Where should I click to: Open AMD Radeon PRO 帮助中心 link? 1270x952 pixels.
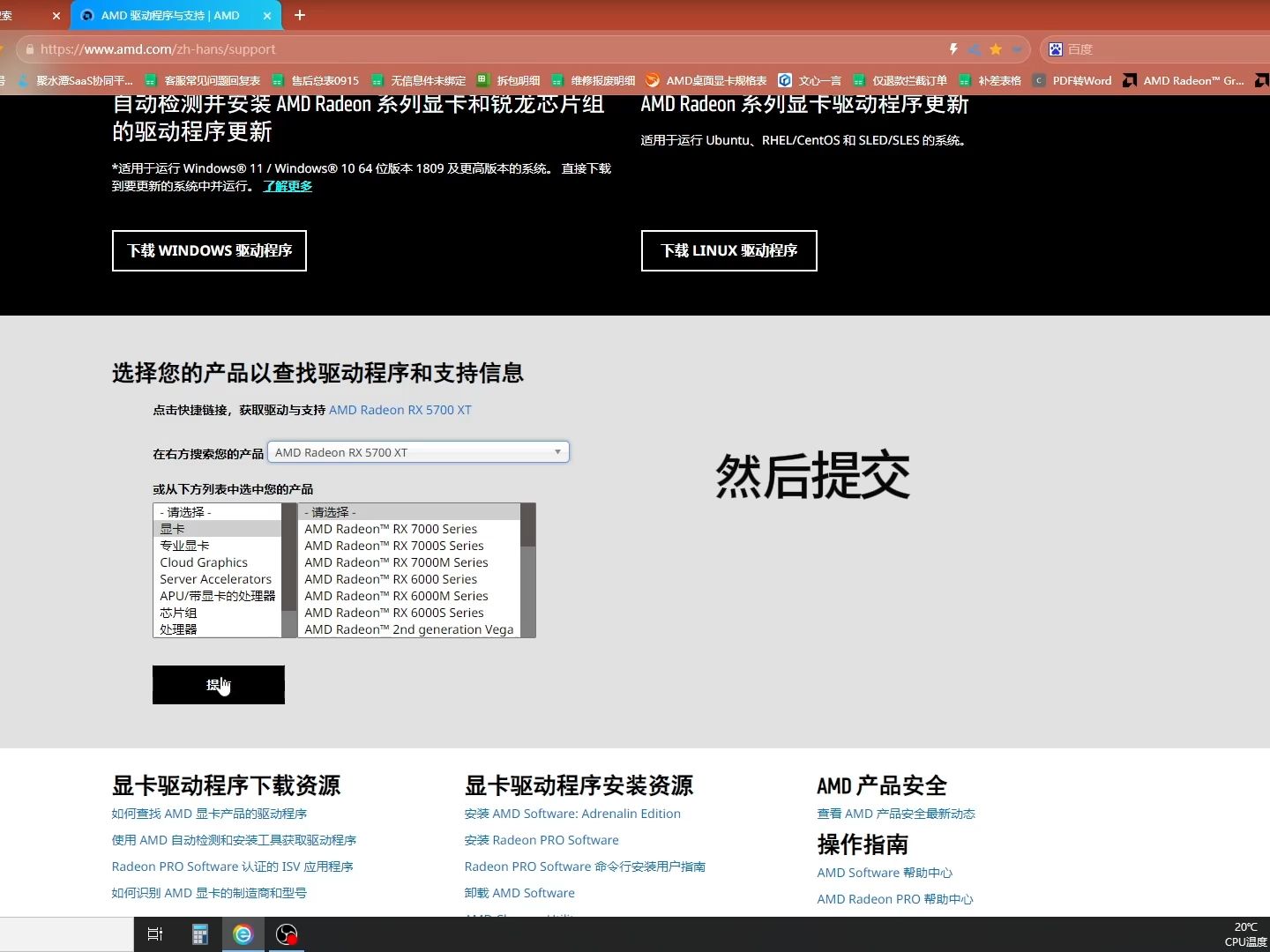pos(895,899)
